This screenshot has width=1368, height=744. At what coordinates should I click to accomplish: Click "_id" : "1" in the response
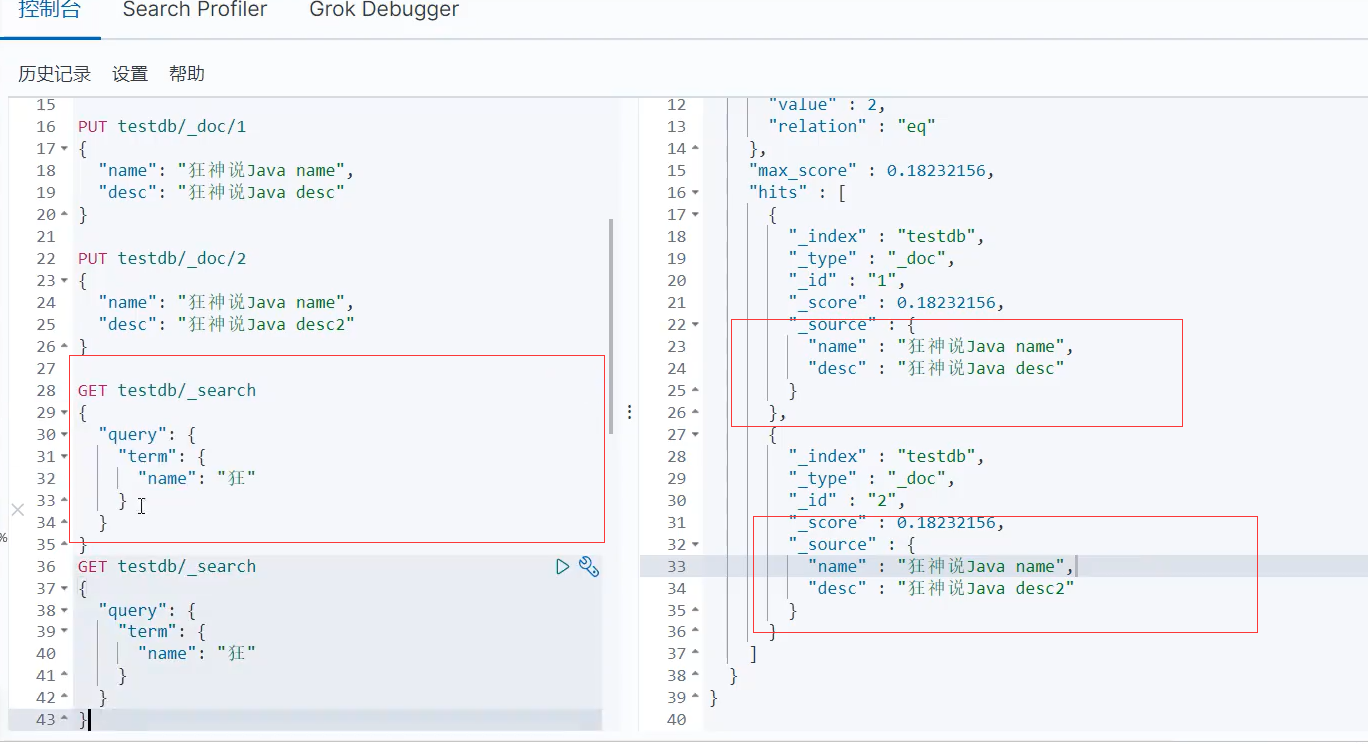pos(847,281)
